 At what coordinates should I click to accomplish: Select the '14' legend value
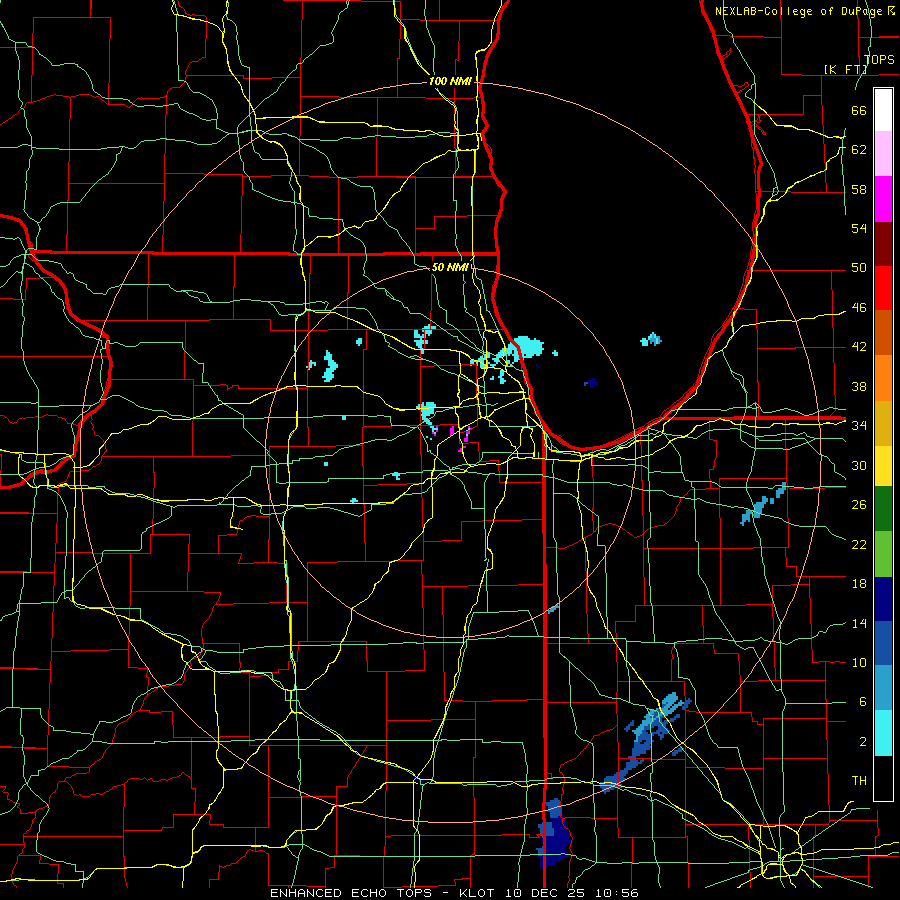[x=859, y=623]
